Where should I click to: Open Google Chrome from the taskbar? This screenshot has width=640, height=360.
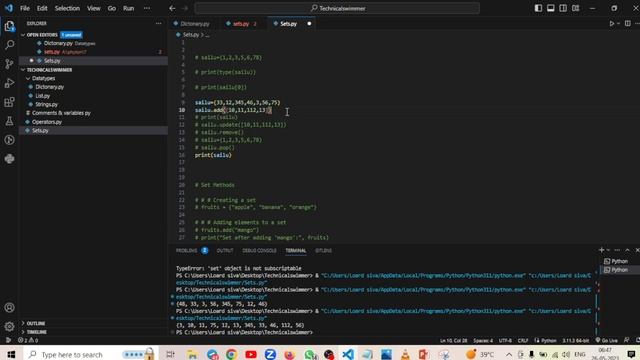pyautogui.click(x=231, y=354)
